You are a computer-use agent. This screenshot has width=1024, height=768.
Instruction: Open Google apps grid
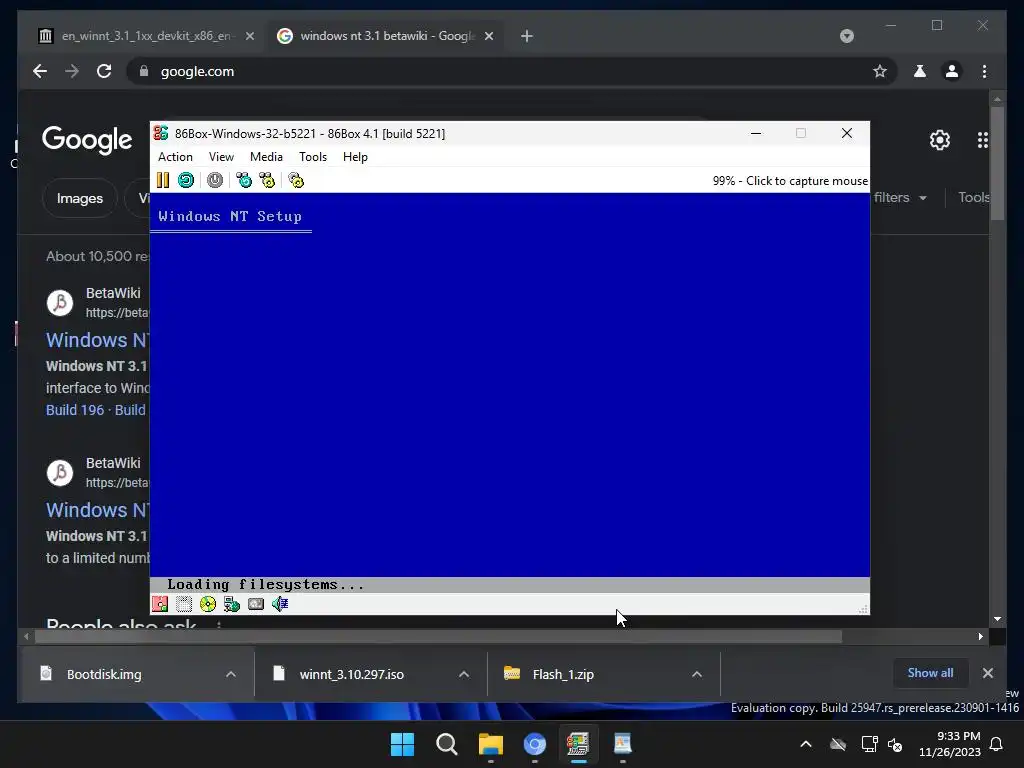tap(982, 140)
